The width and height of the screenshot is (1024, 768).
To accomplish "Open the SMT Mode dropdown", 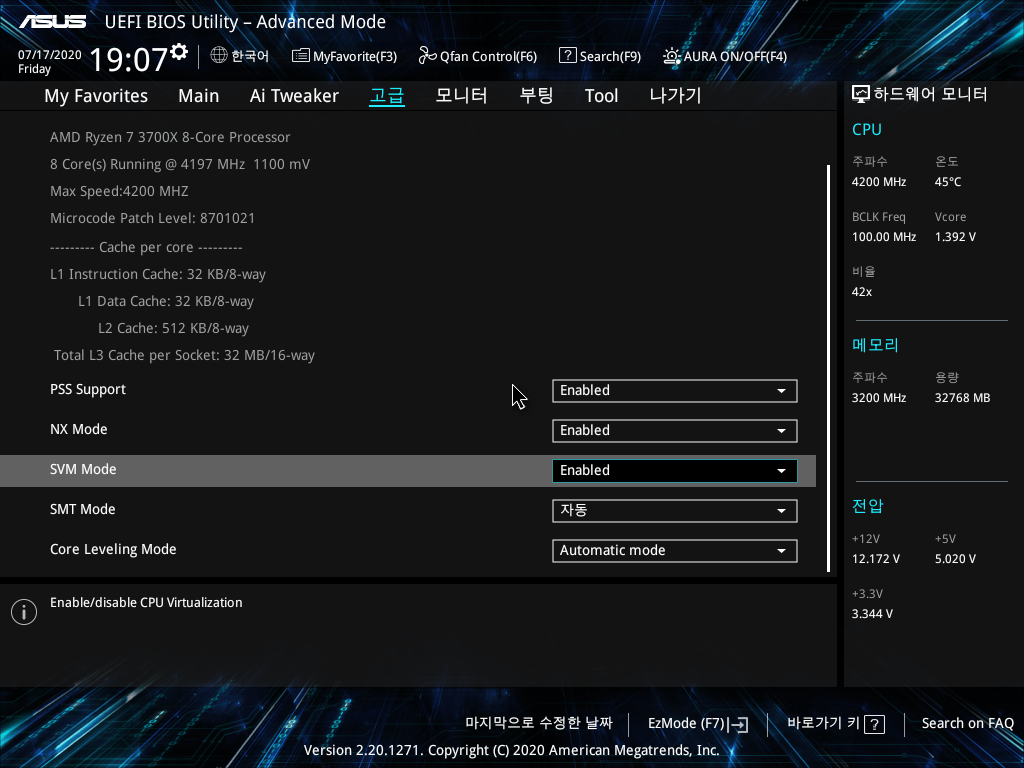I will (675, 511).
